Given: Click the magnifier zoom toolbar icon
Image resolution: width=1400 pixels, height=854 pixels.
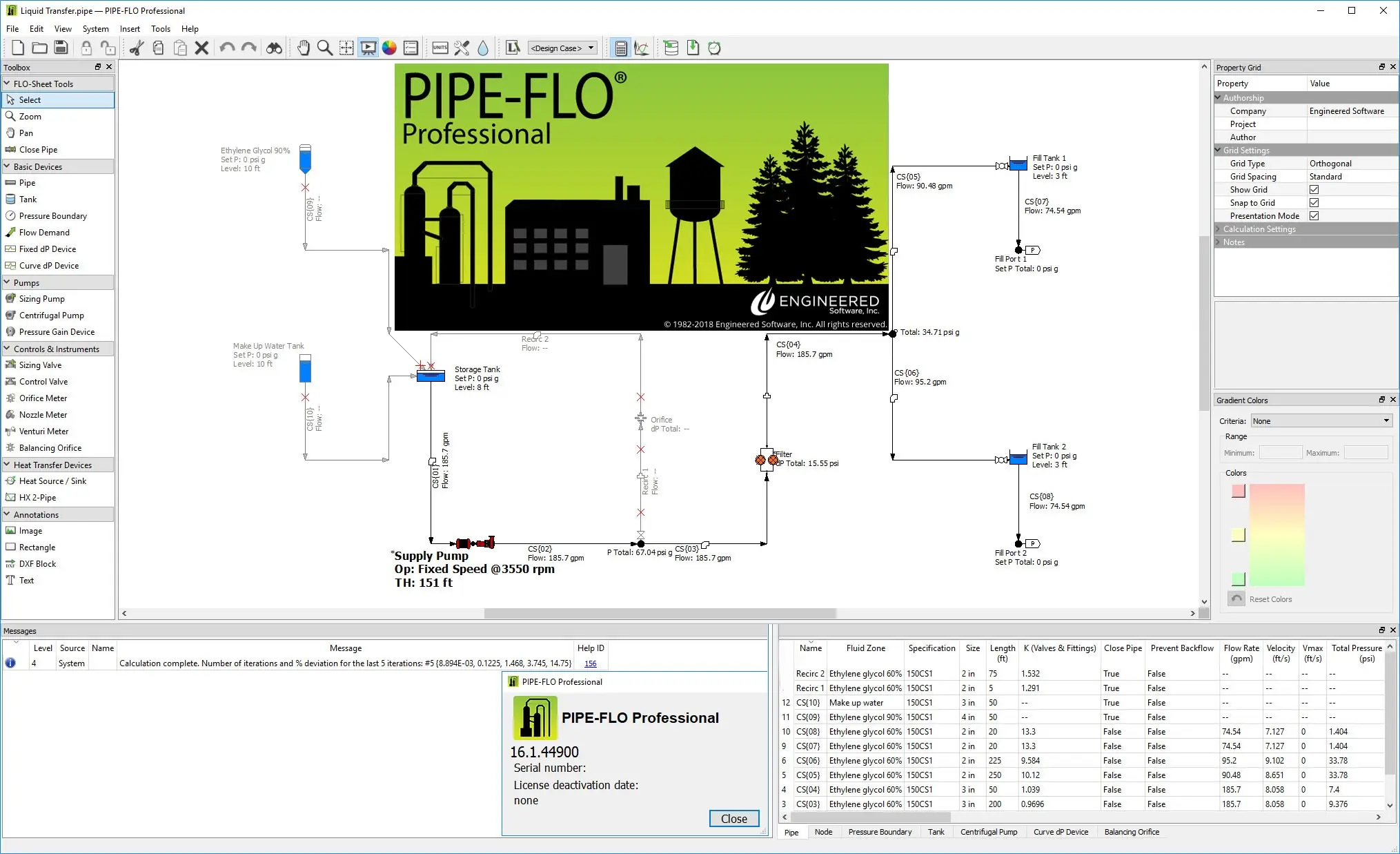Looking at the screenshot, I should coord(324,48).
